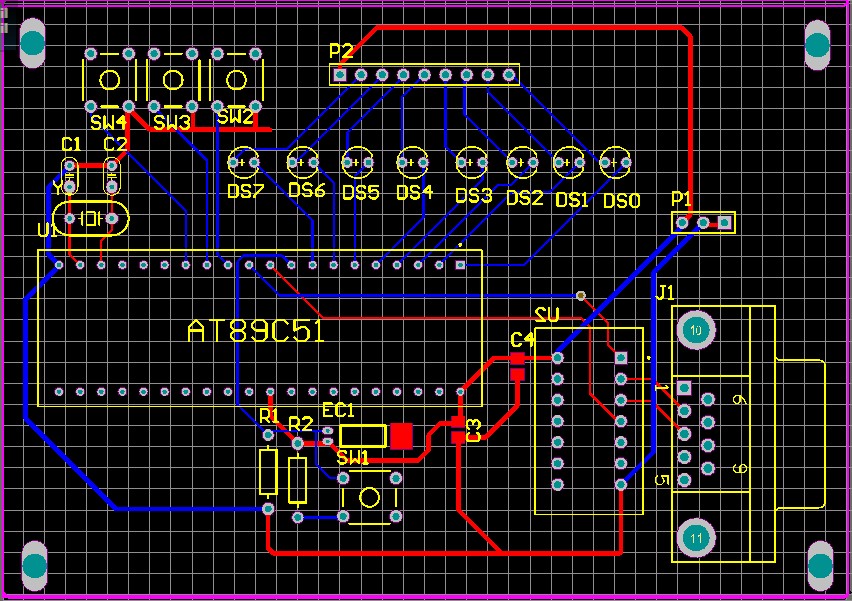Select the bottom-left board mounting hole

pyautogui.click(x=35, y=566)
